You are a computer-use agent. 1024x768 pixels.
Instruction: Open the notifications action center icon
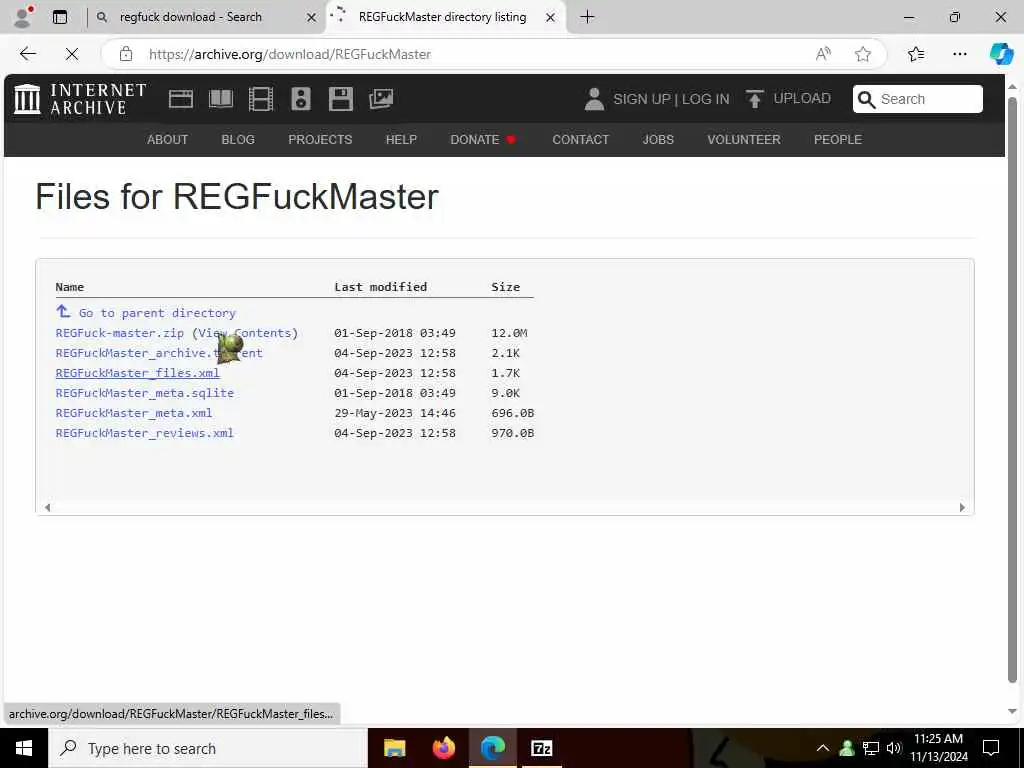(x=991, y=748)
